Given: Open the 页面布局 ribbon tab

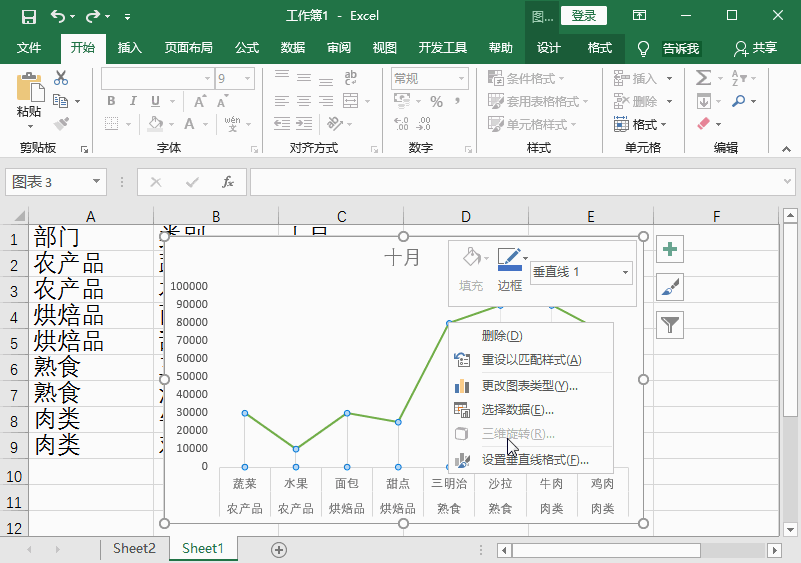Looking at the screenshot, I should tap(189, 48).
